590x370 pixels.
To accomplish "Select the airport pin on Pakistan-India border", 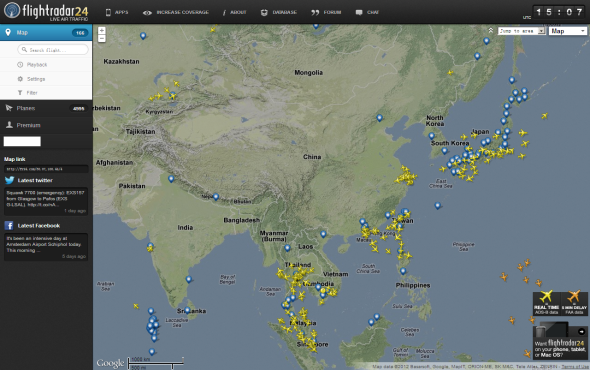I will coord(171,179).
